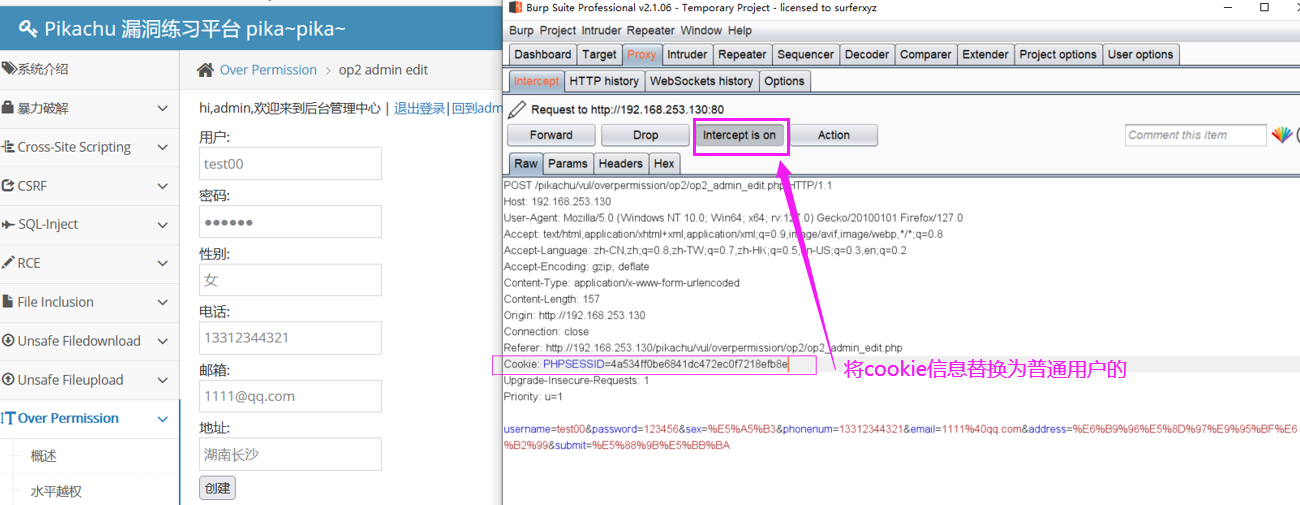1300x505 pixels.
Task: Click the Unsafe Filedownload icon in sidebar
Action: pyautogui.click(x=9, y=341)
